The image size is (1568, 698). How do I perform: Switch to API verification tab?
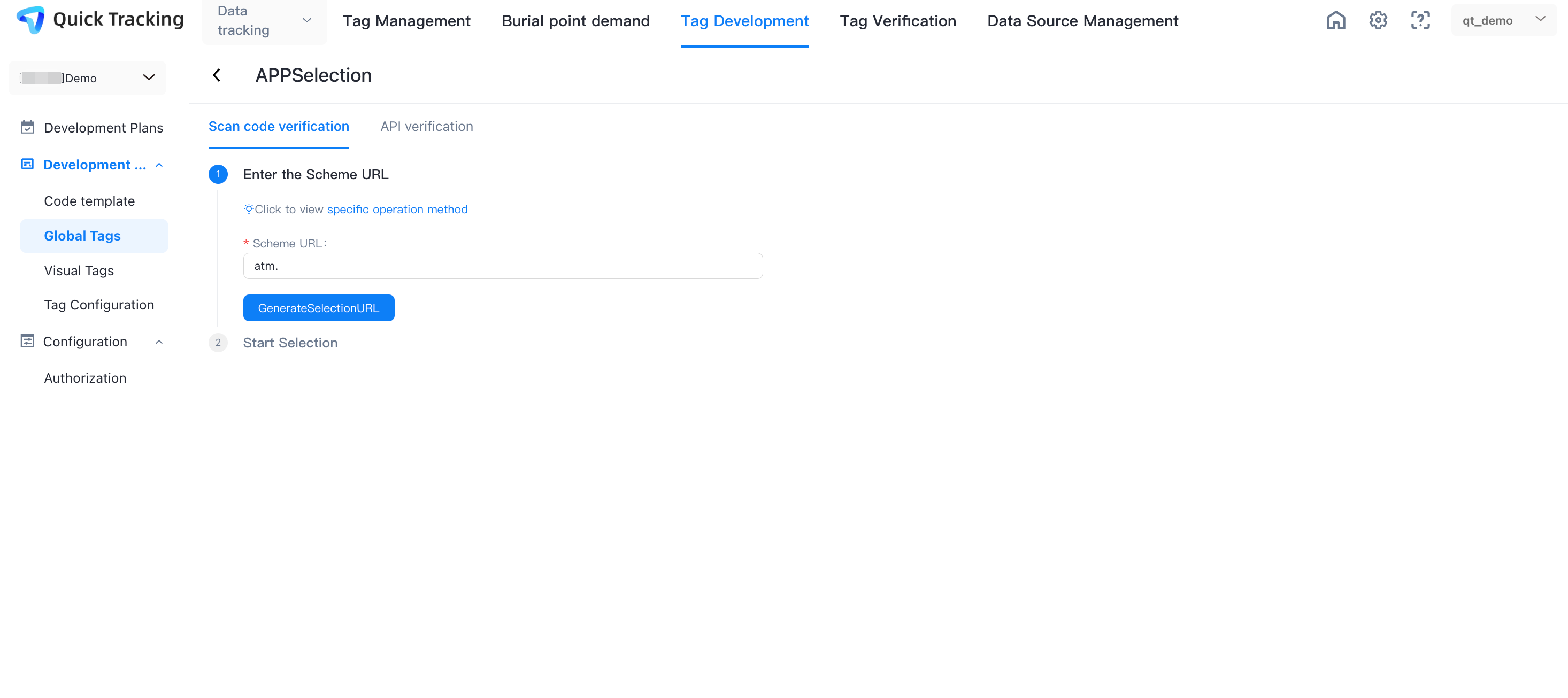pyautogui.click(x=426, y=127)
